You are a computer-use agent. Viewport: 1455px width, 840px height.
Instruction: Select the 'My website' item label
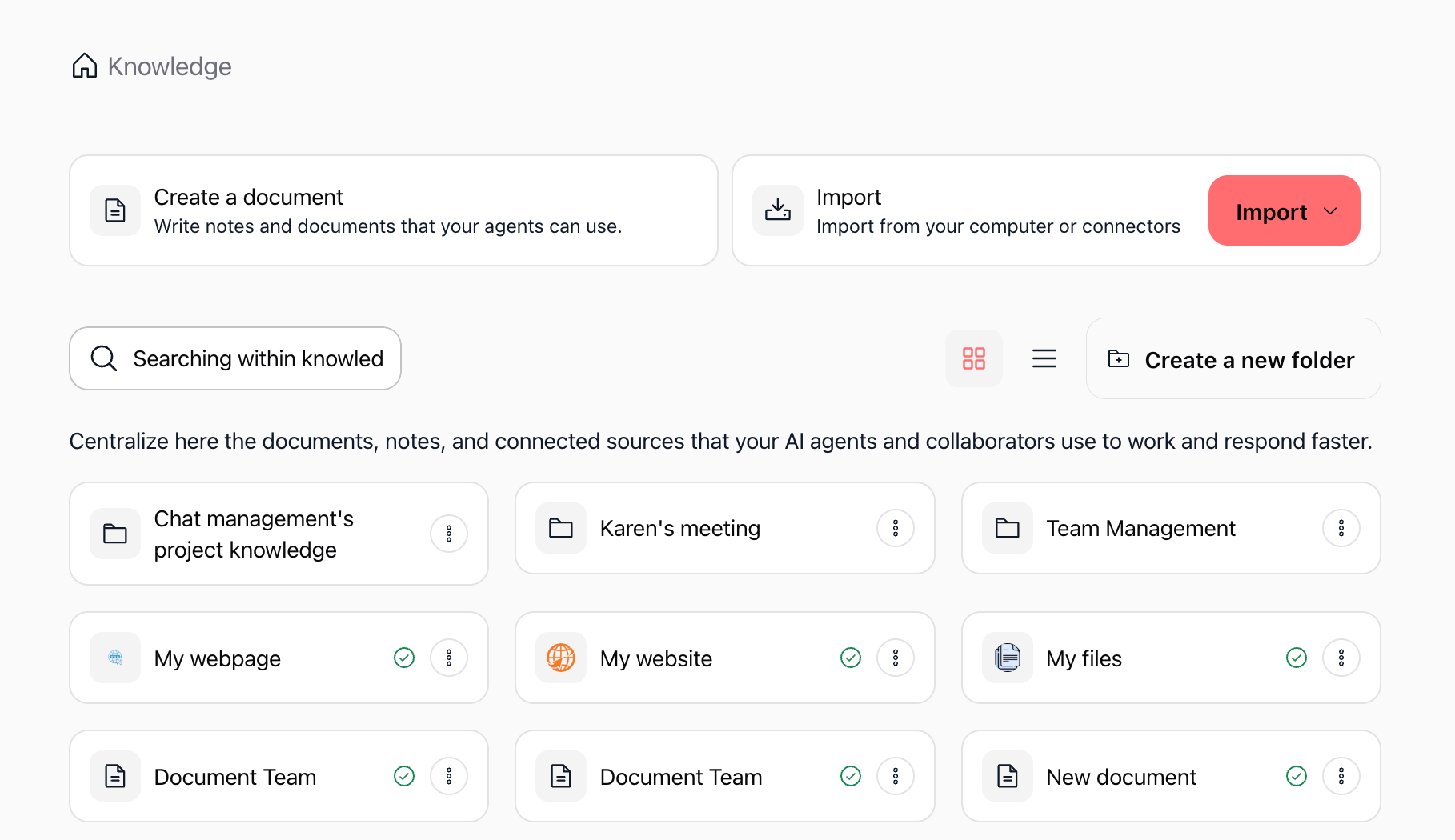(x=656, y=659)
